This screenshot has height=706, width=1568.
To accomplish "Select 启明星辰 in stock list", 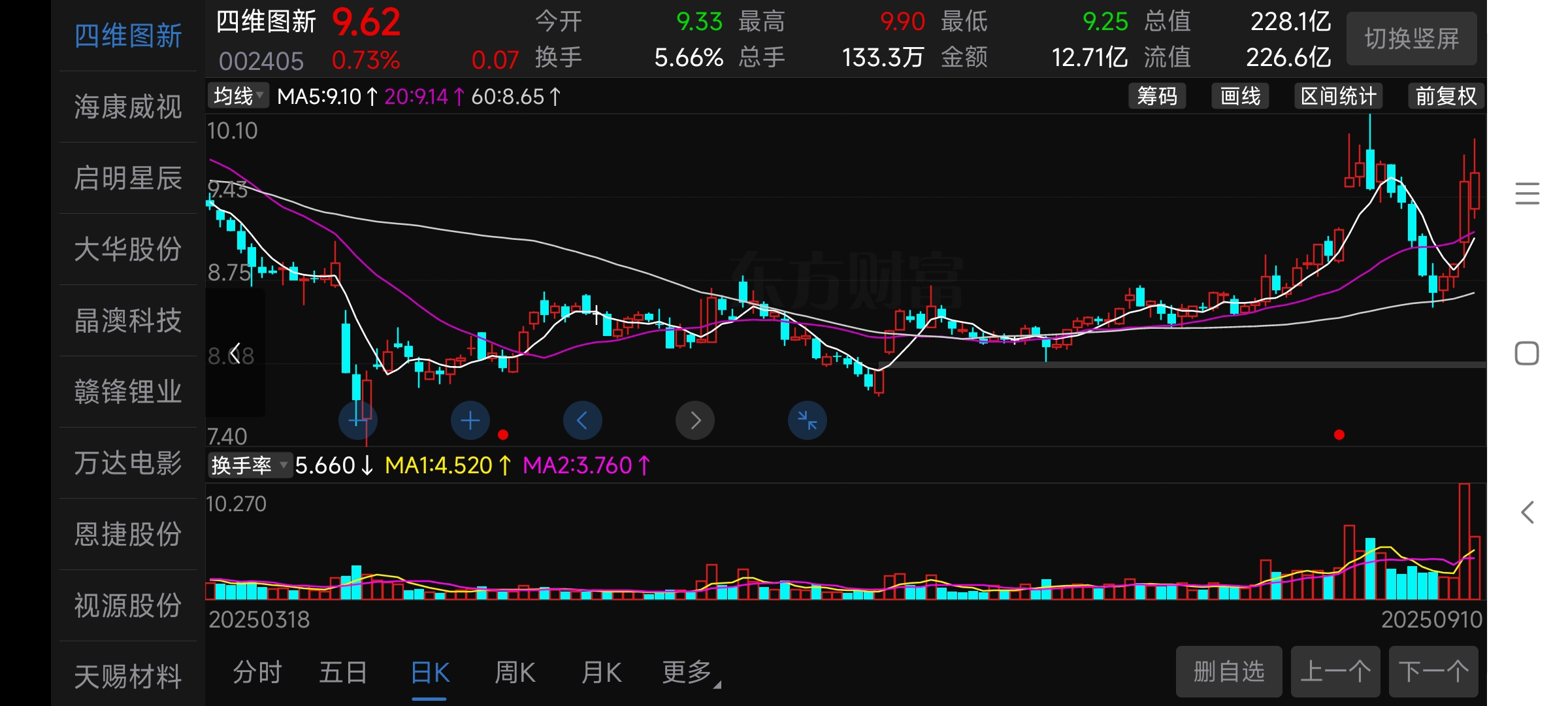I will point(128,178).
